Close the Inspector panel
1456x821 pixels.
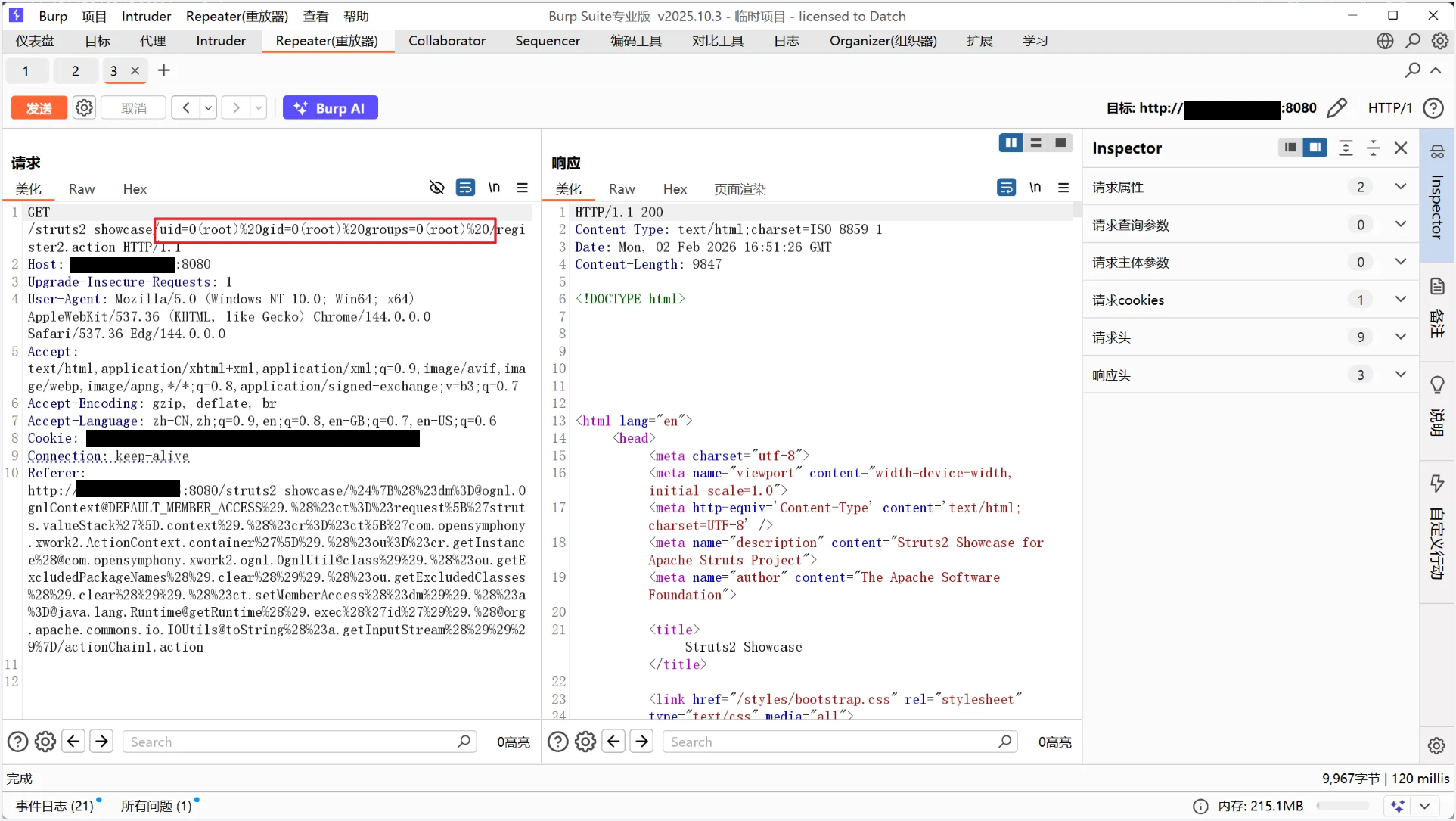pyautogui.click(x=1401, y=148)
